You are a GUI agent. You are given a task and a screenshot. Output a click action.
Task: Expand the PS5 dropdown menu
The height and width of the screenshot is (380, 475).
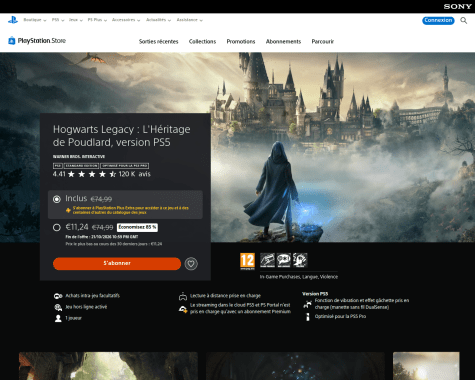click(x=58, y=20)
